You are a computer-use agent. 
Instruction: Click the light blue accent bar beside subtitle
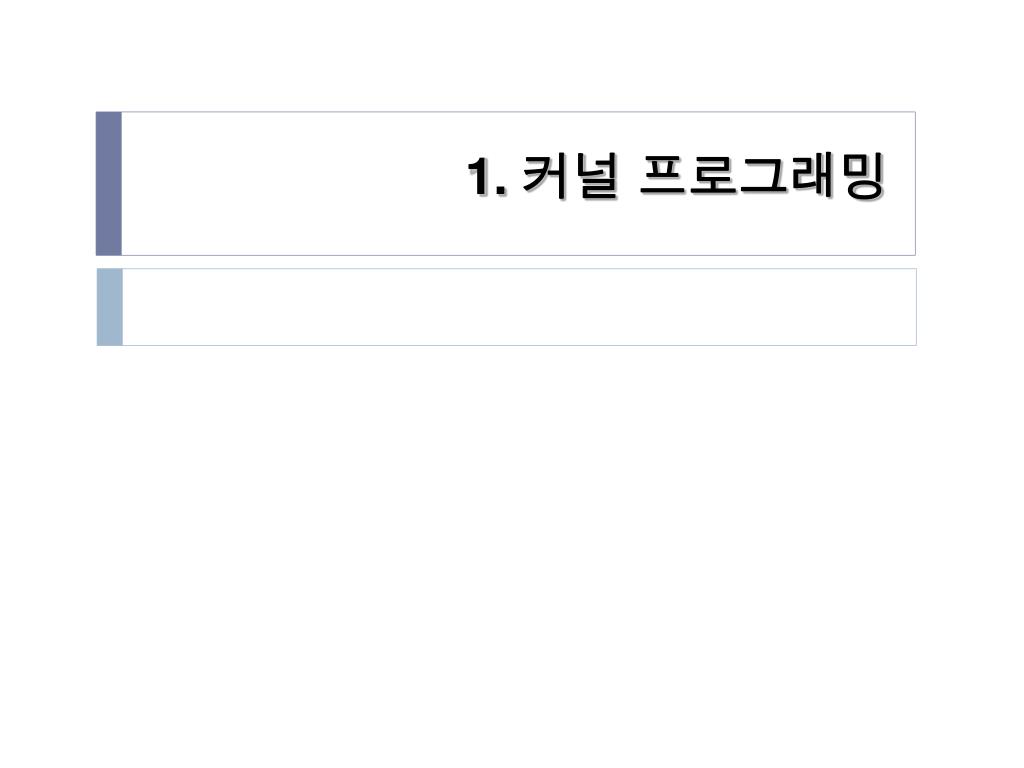[110, 307]
